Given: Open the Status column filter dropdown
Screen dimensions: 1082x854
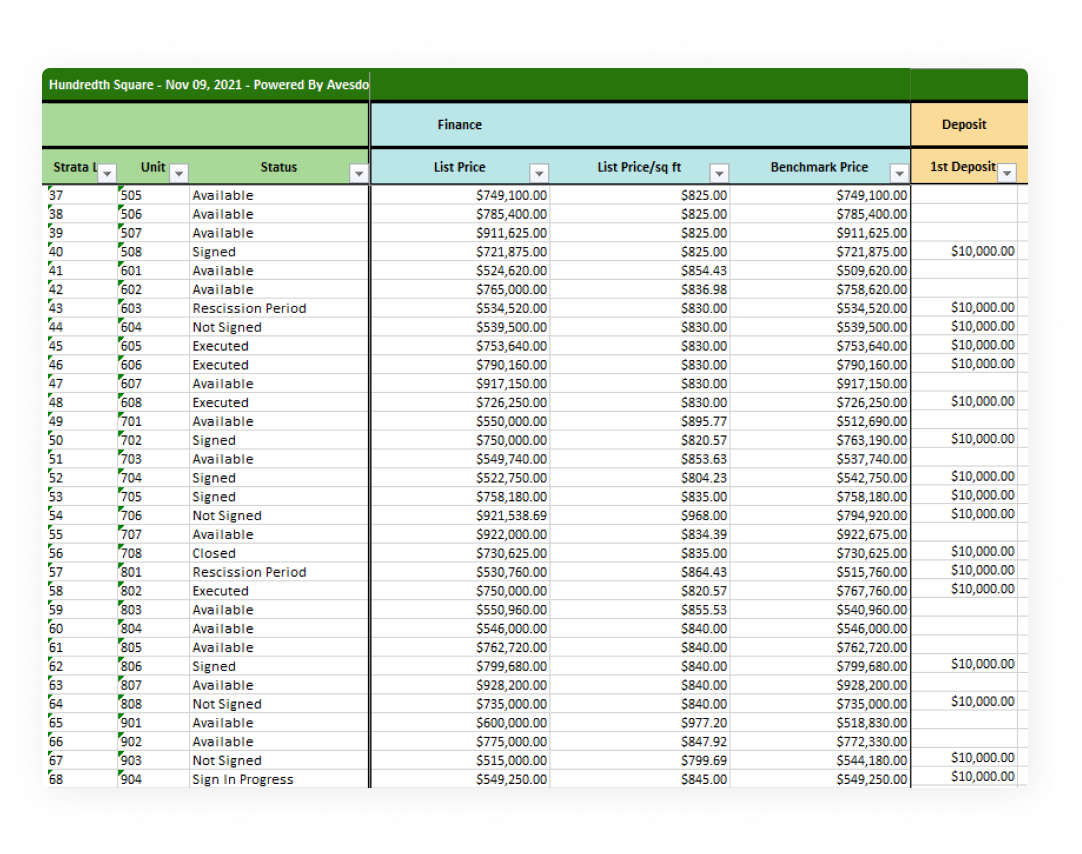Looking at the screenshot, I should click(x=358, y=173).
